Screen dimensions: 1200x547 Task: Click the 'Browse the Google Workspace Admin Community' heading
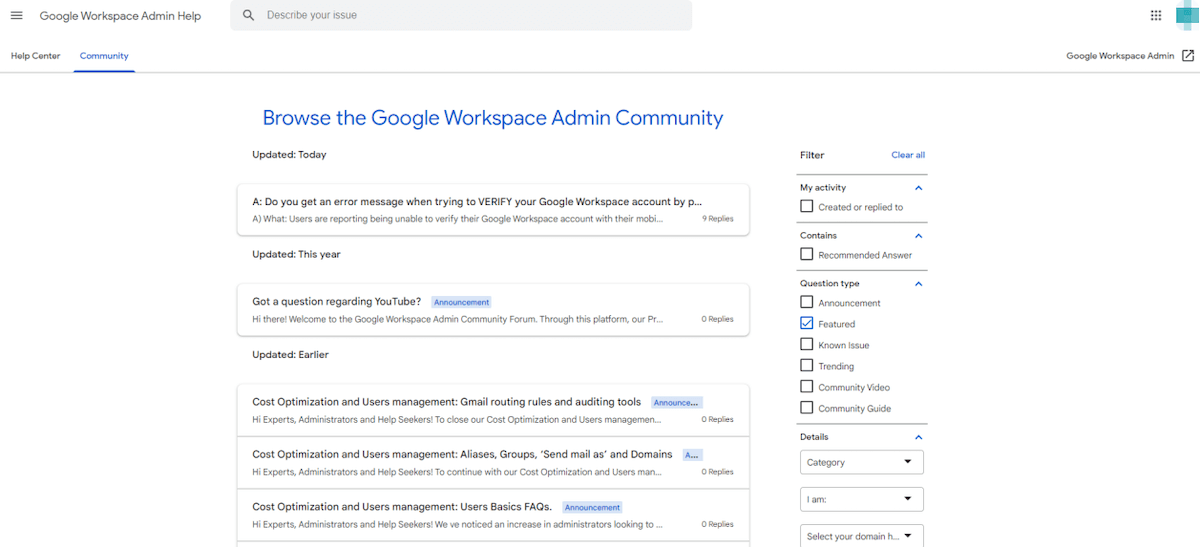pos(492,118)
